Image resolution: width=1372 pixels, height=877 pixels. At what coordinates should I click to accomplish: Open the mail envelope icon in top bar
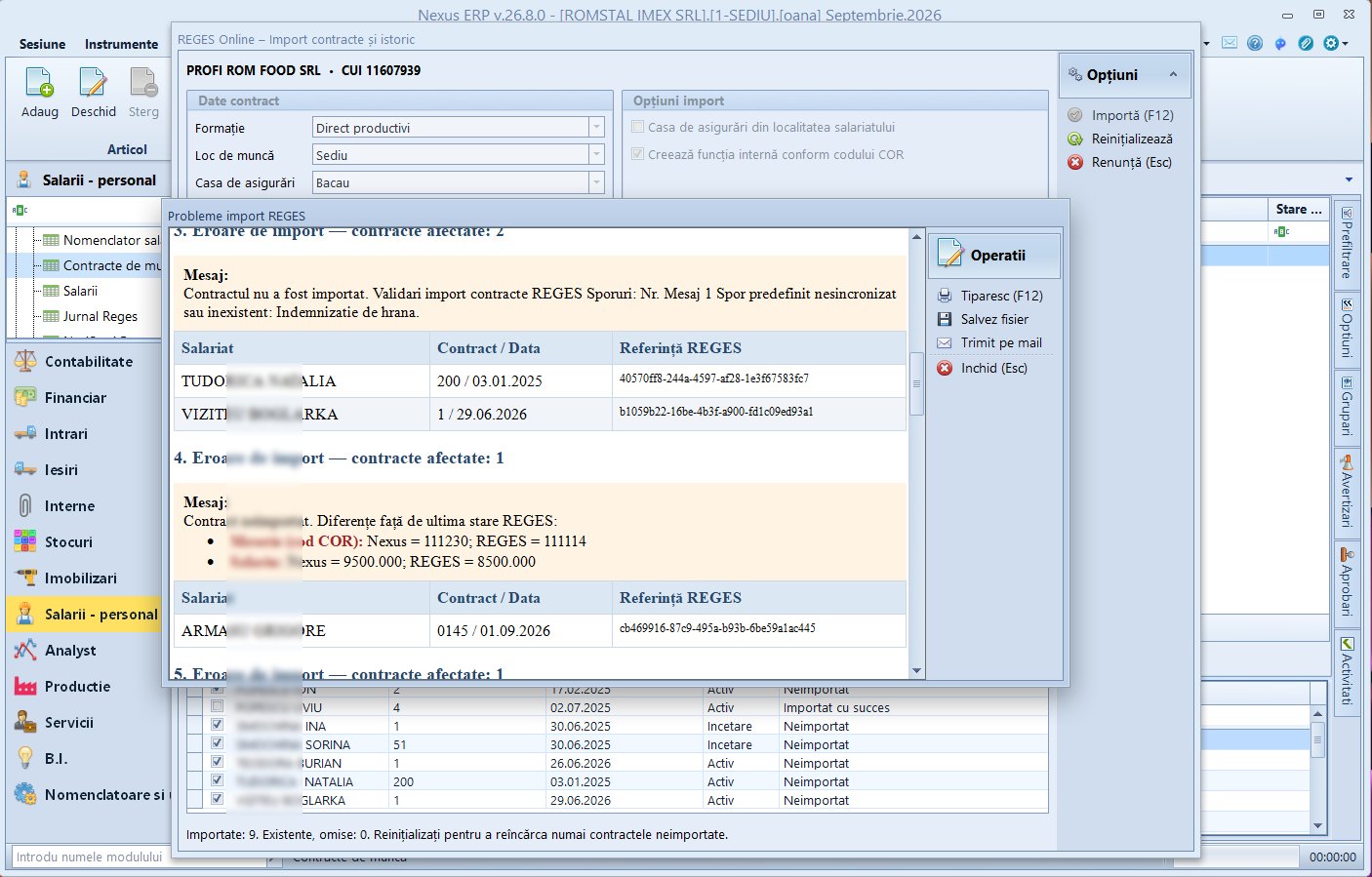click(x=1230, y=43)
